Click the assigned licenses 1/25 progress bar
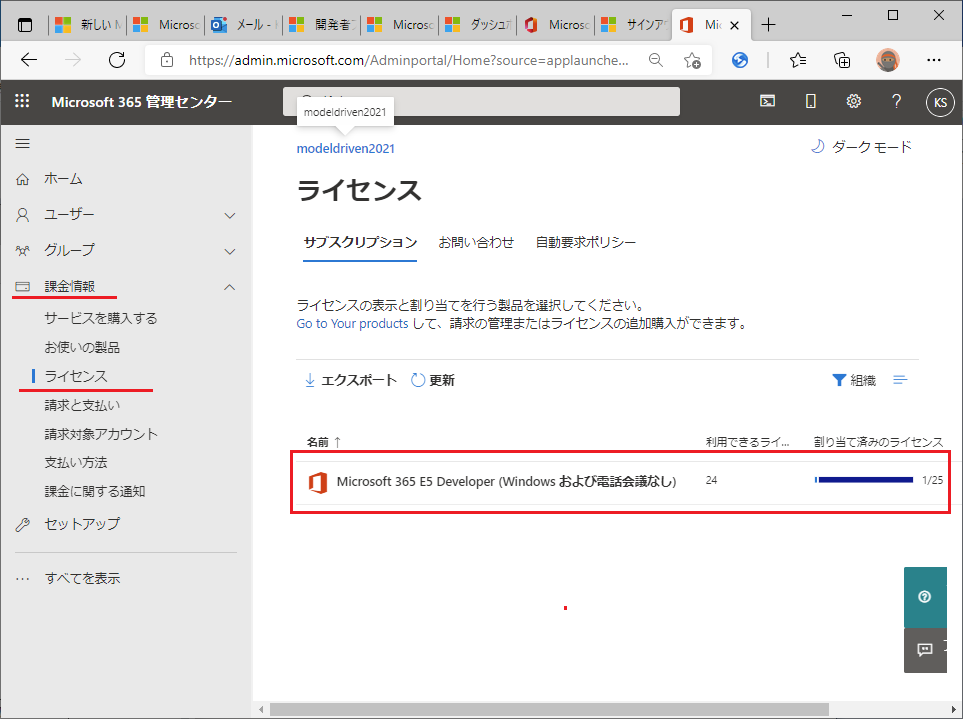 [x=864, y=480]
